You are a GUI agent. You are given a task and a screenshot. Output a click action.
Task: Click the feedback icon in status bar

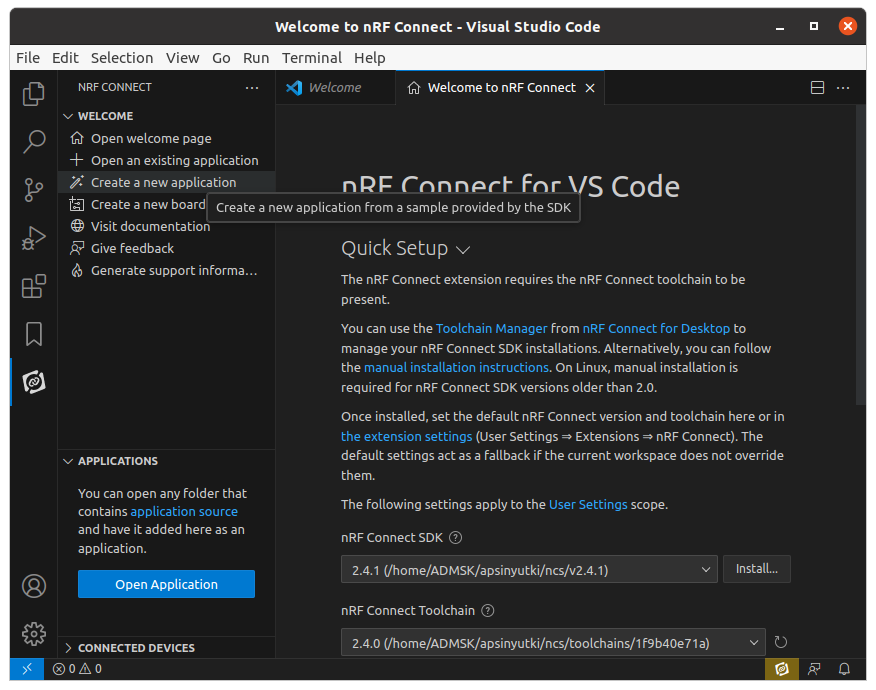pyautogui.click(x=814, y=669)
